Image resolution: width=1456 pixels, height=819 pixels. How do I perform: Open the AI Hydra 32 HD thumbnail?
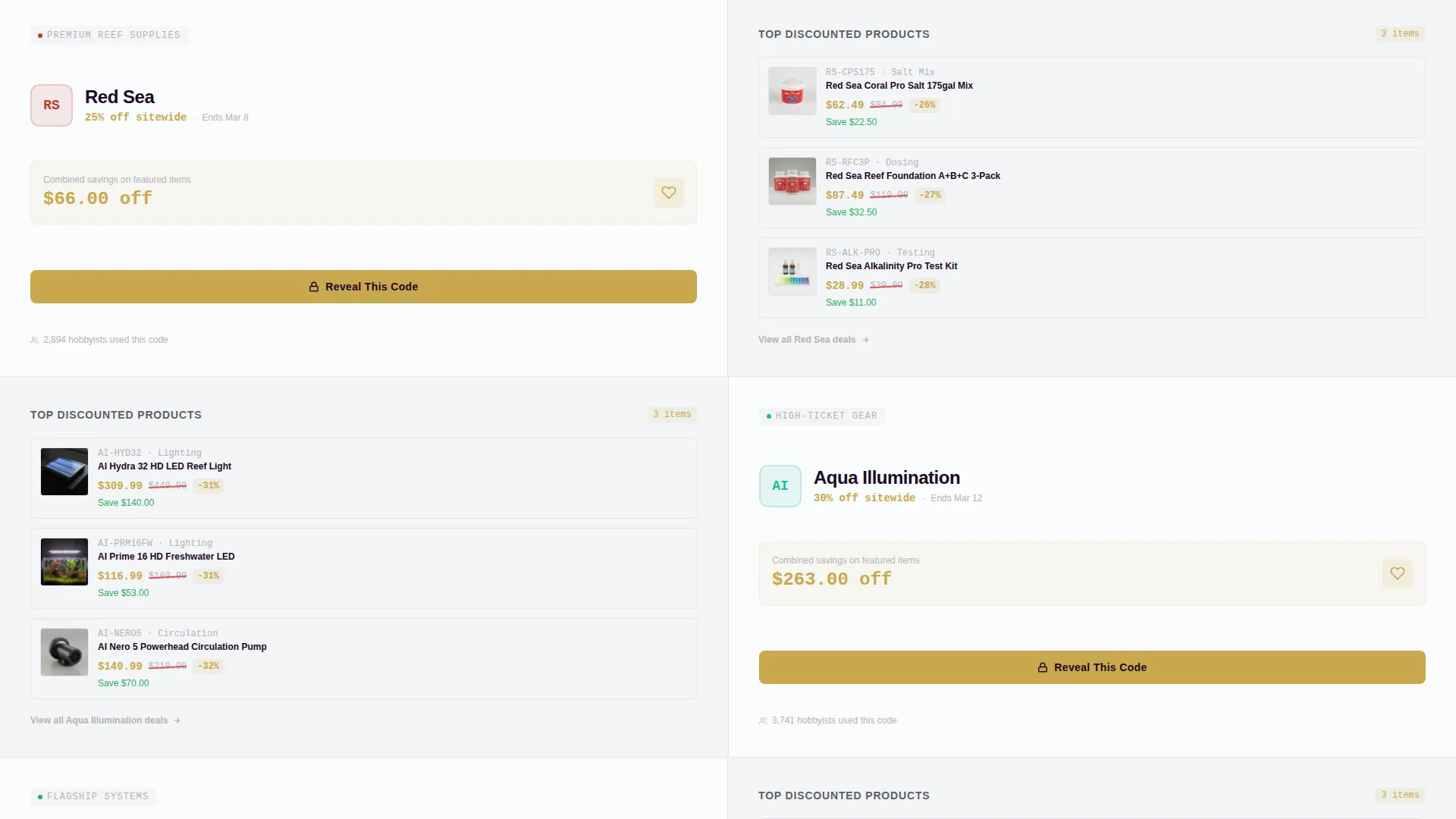click(x=64, y=472)
